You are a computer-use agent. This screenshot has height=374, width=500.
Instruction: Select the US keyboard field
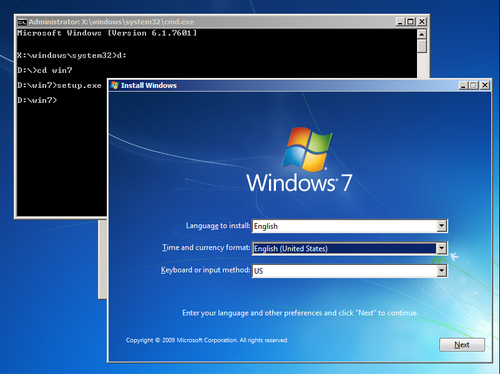tap(349, 271)
